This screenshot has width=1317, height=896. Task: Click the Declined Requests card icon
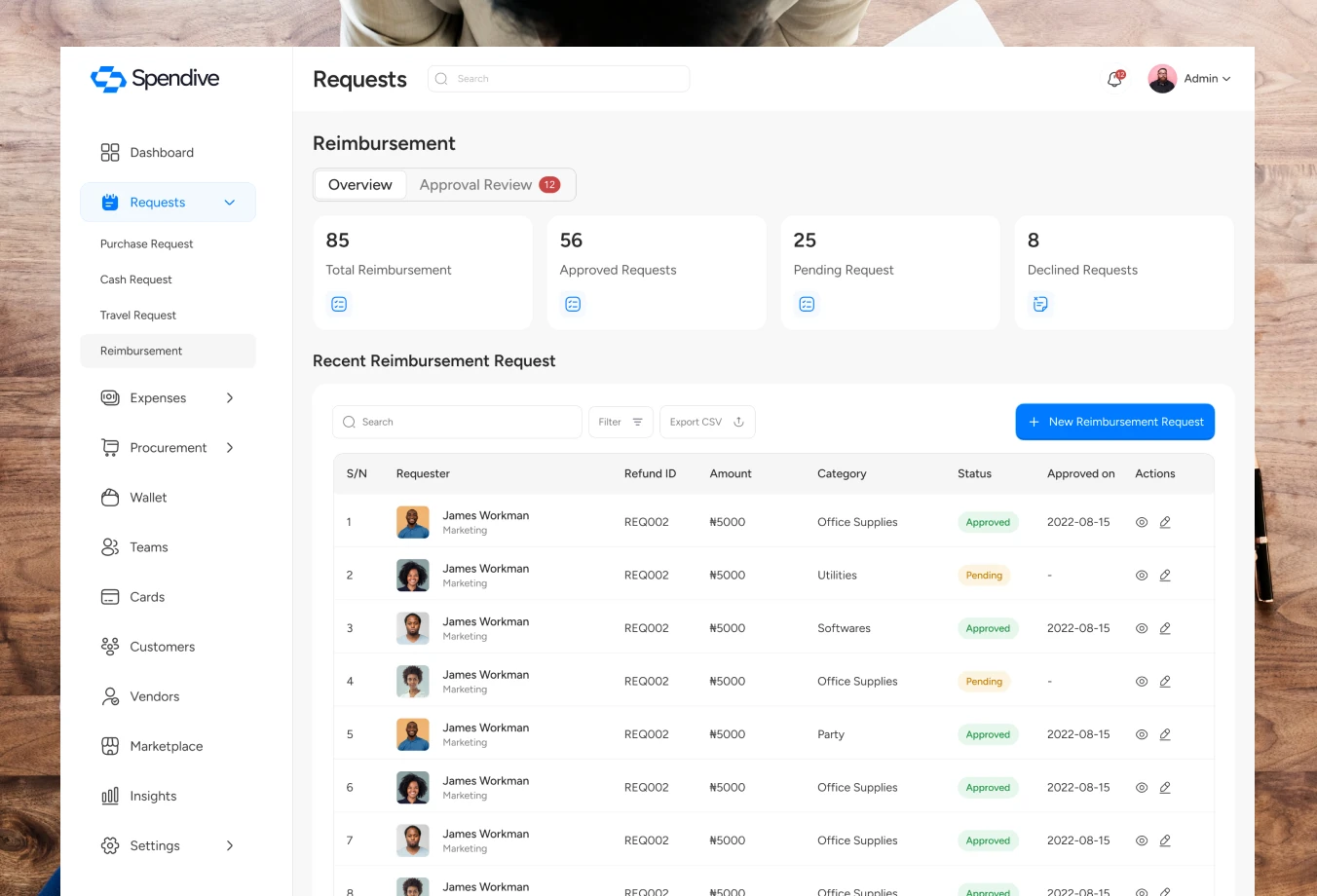click(1040, 304)
